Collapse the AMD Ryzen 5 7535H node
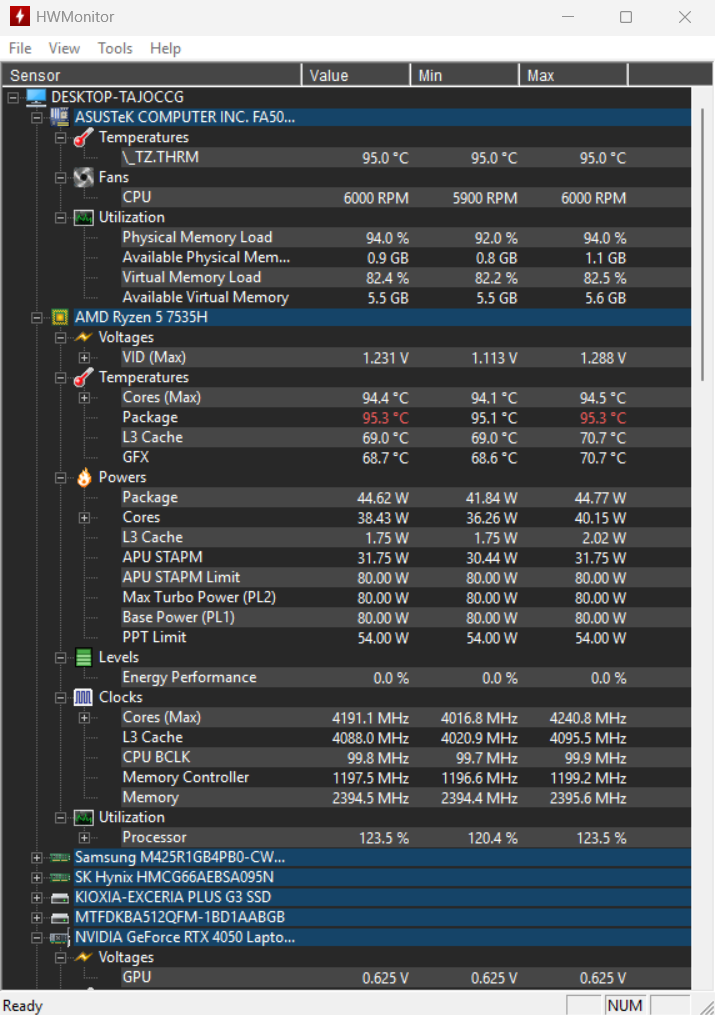The width and height of the screenshot is (715, 1015). [37, 317]
